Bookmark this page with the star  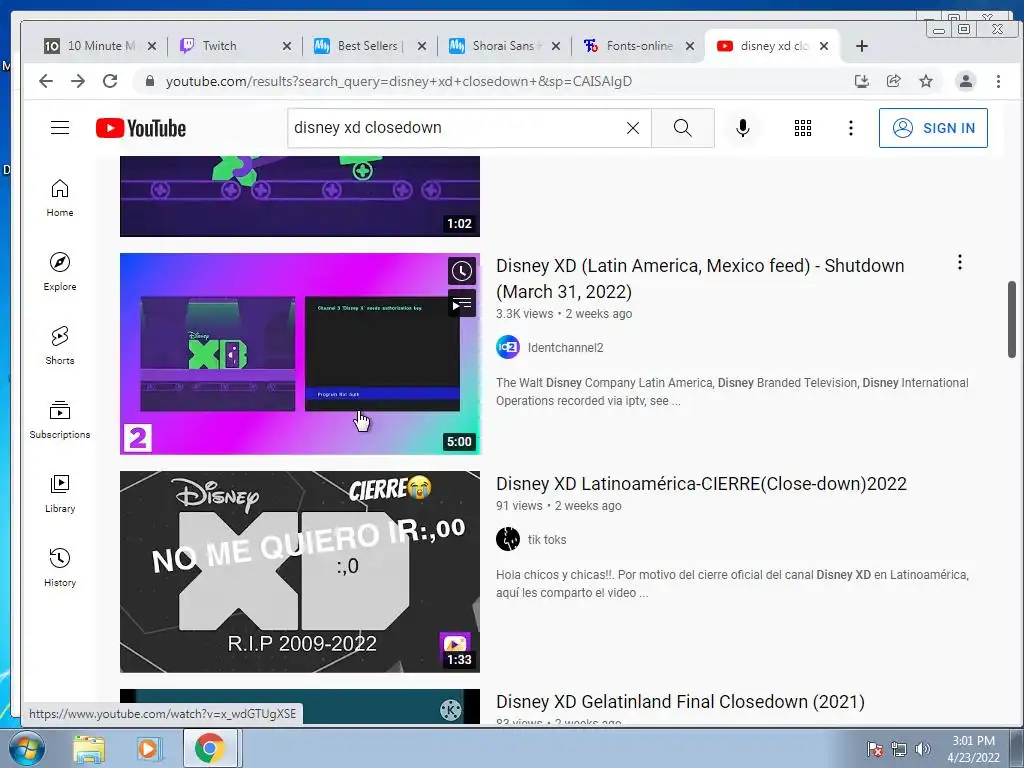(x=926, y=81)
